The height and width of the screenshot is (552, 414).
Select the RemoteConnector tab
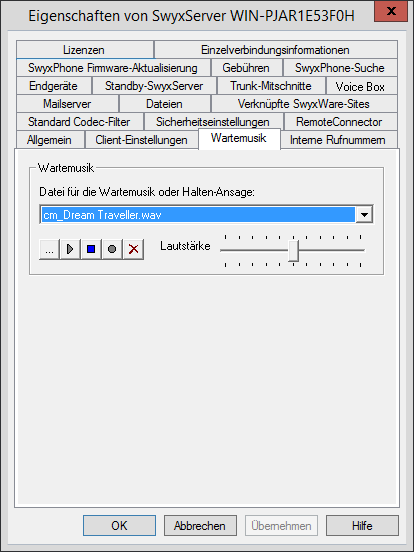click(x=339, y=122)
